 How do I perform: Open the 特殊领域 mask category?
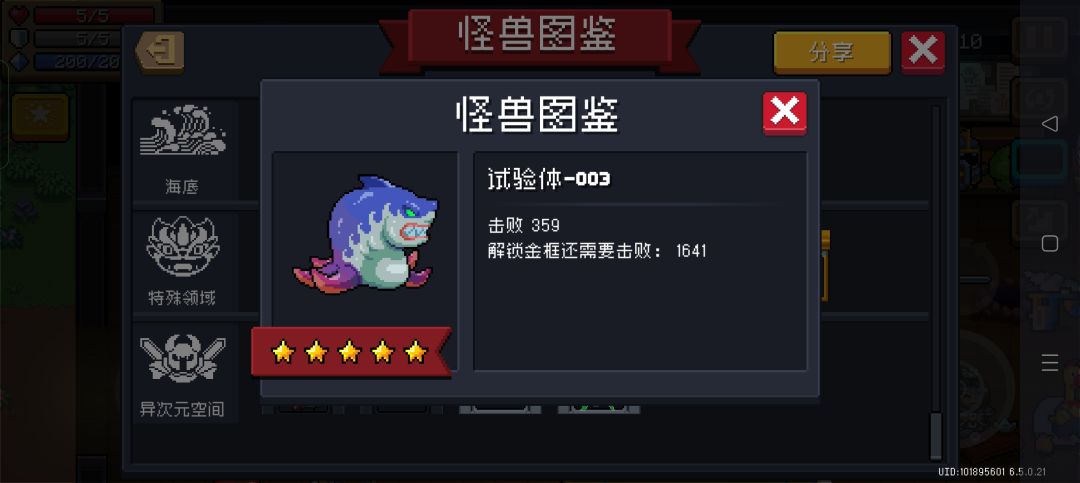(183, 246)
